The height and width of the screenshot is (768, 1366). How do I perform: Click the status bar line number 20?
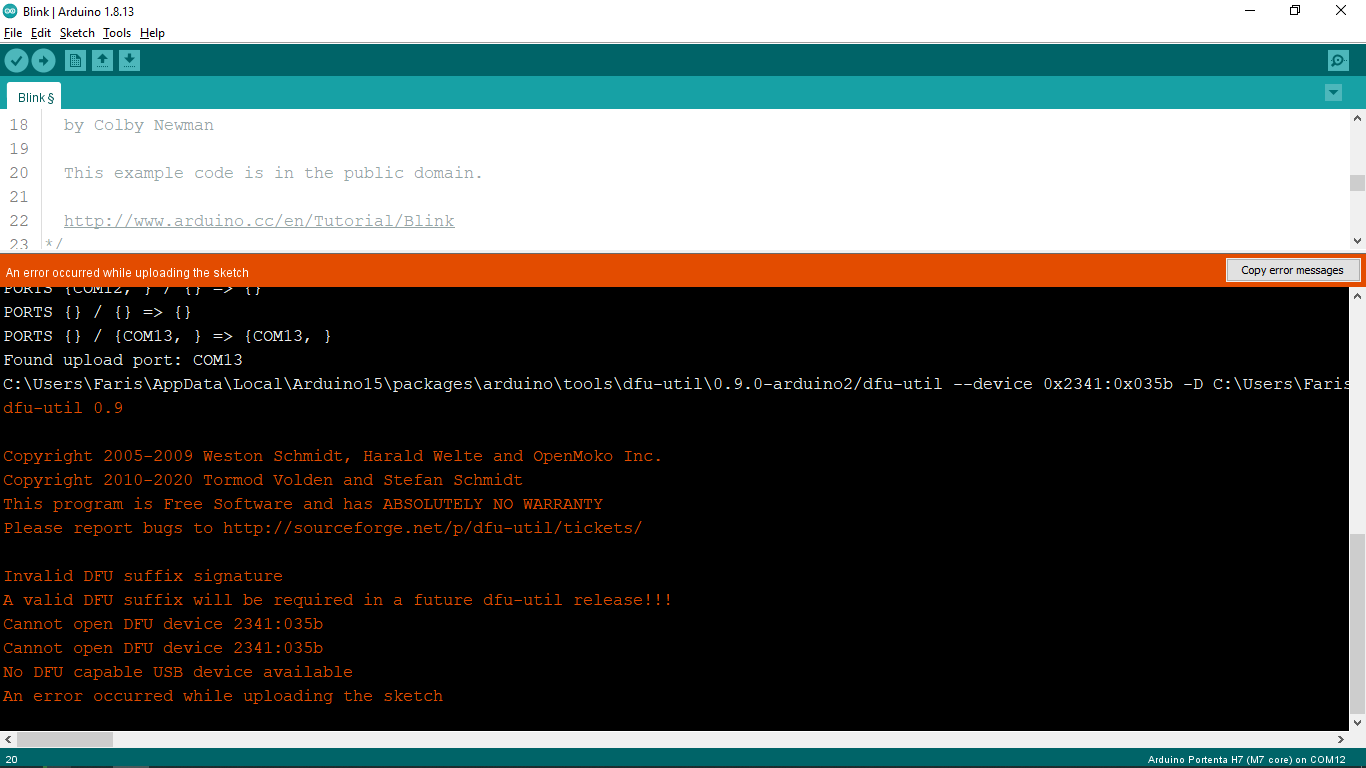[x=11, y=760]
